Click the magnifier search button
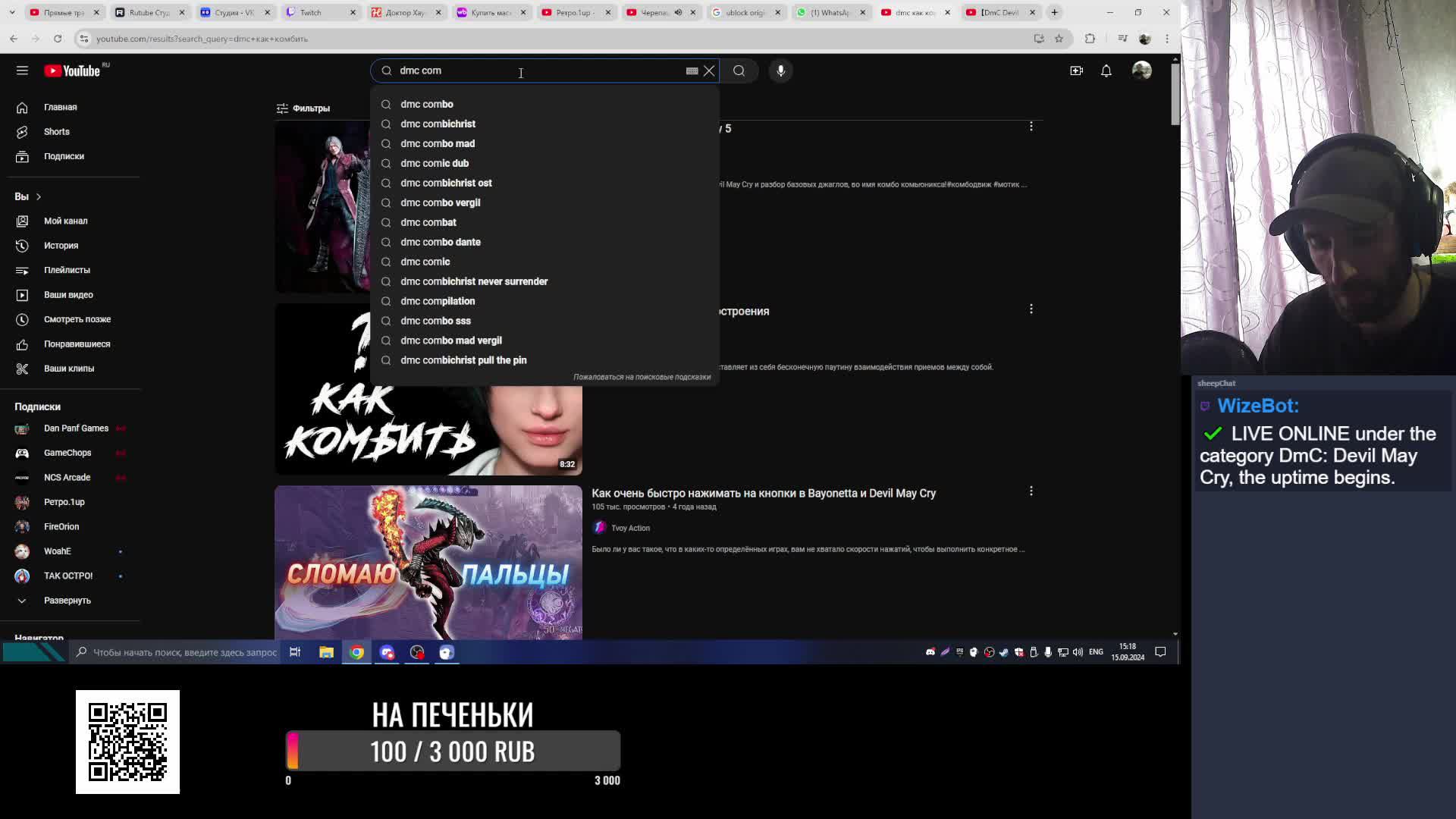This screenshot has height=819, width=1456. (739, 71)
